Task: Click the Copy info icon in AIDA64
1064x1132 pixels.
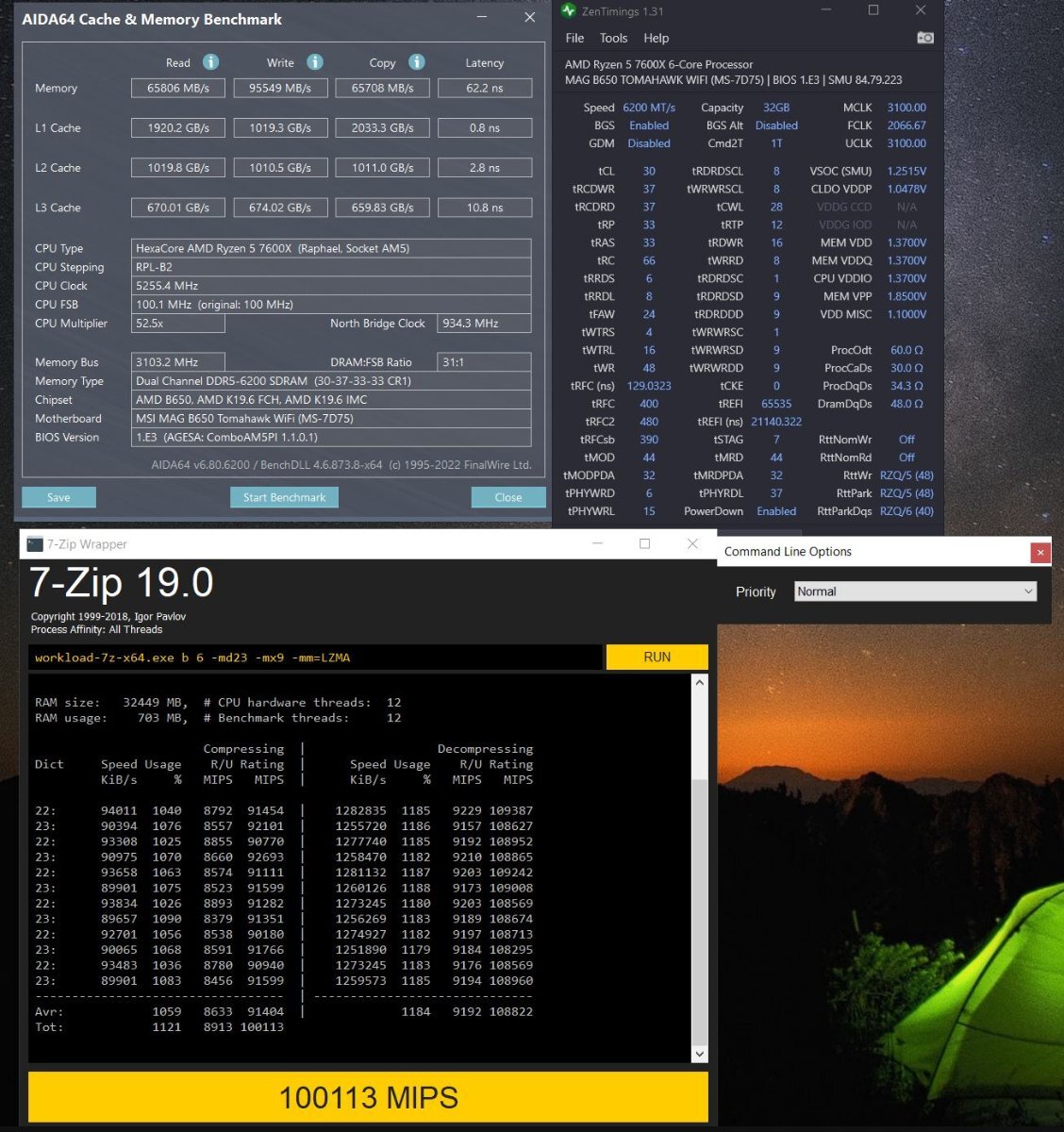Action: [417, 61]
